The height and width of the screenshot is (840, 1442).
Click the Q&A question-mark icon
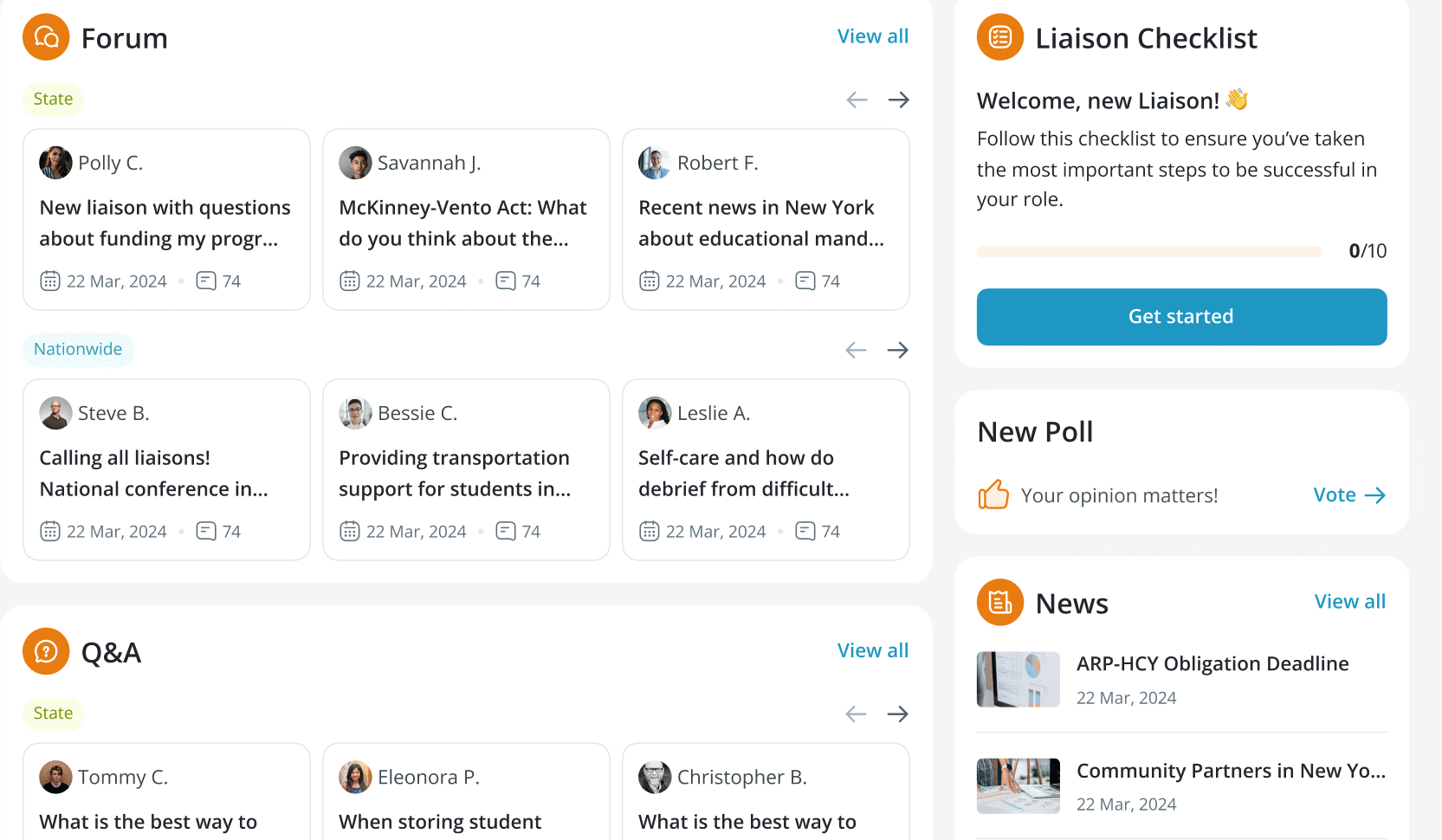coord(45,651)
